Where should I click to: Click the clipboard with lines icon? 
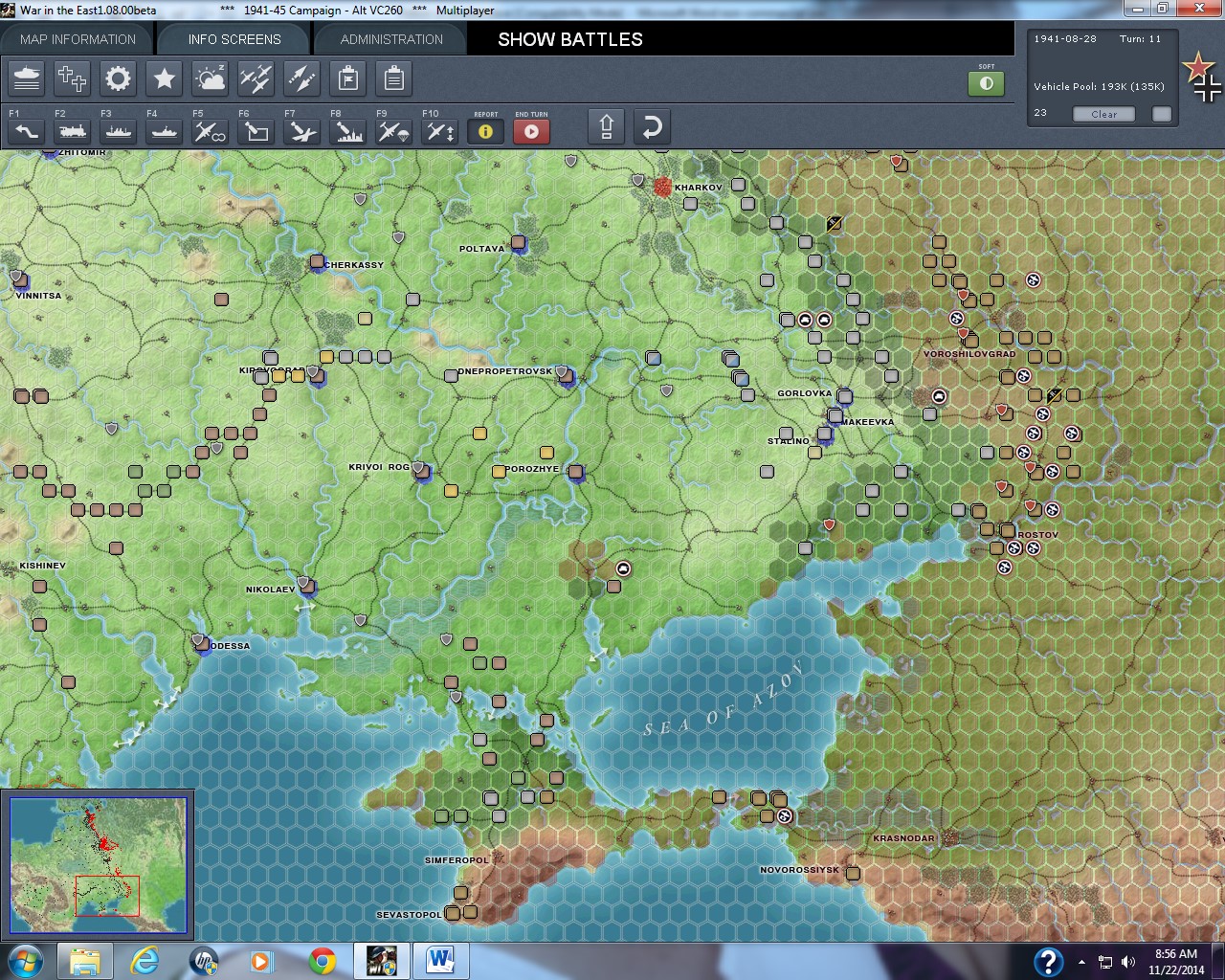[393, 78]
